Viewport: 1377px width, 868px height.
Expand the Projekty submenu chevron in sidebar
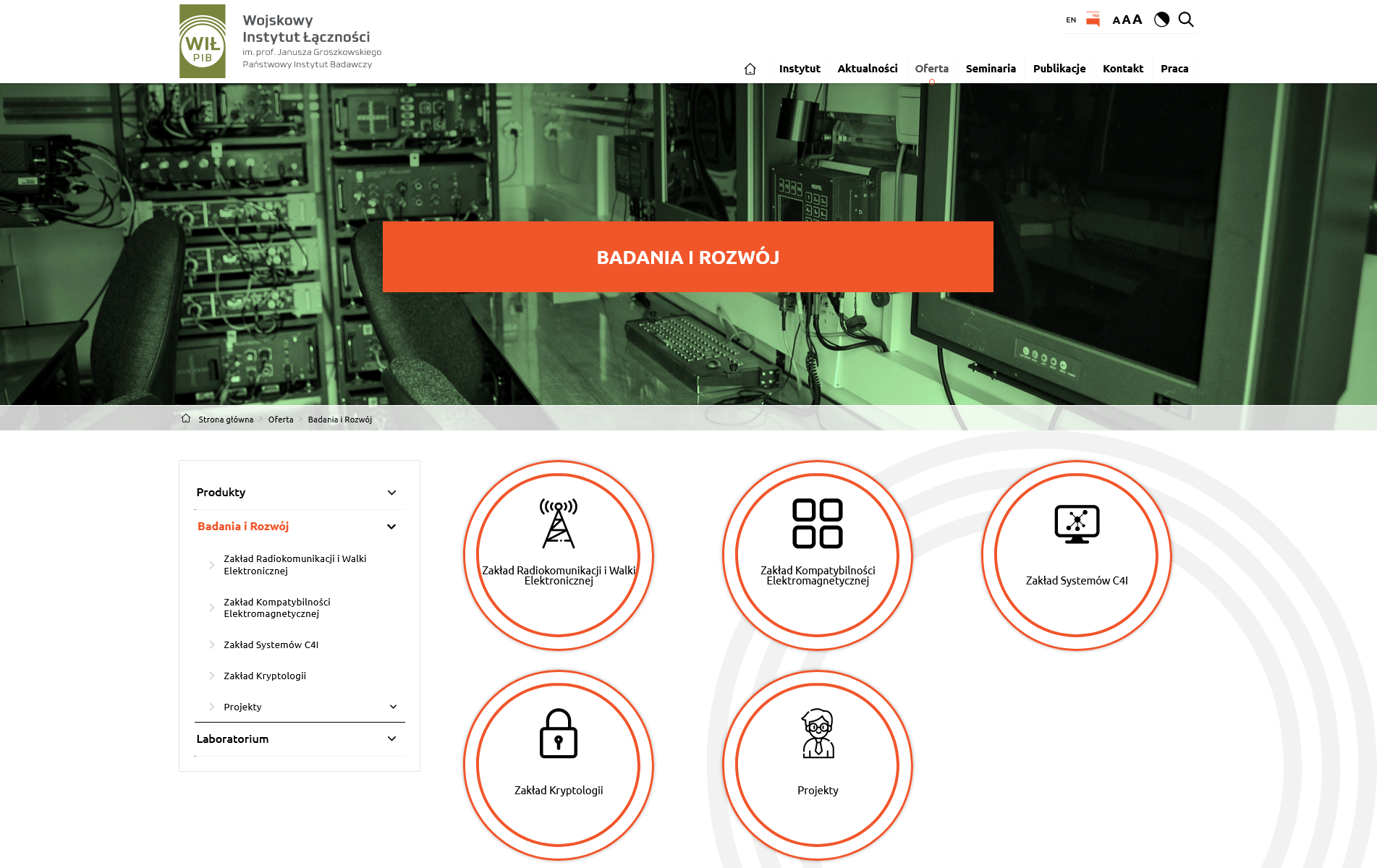pyautogui.click(x=393, y=707)
